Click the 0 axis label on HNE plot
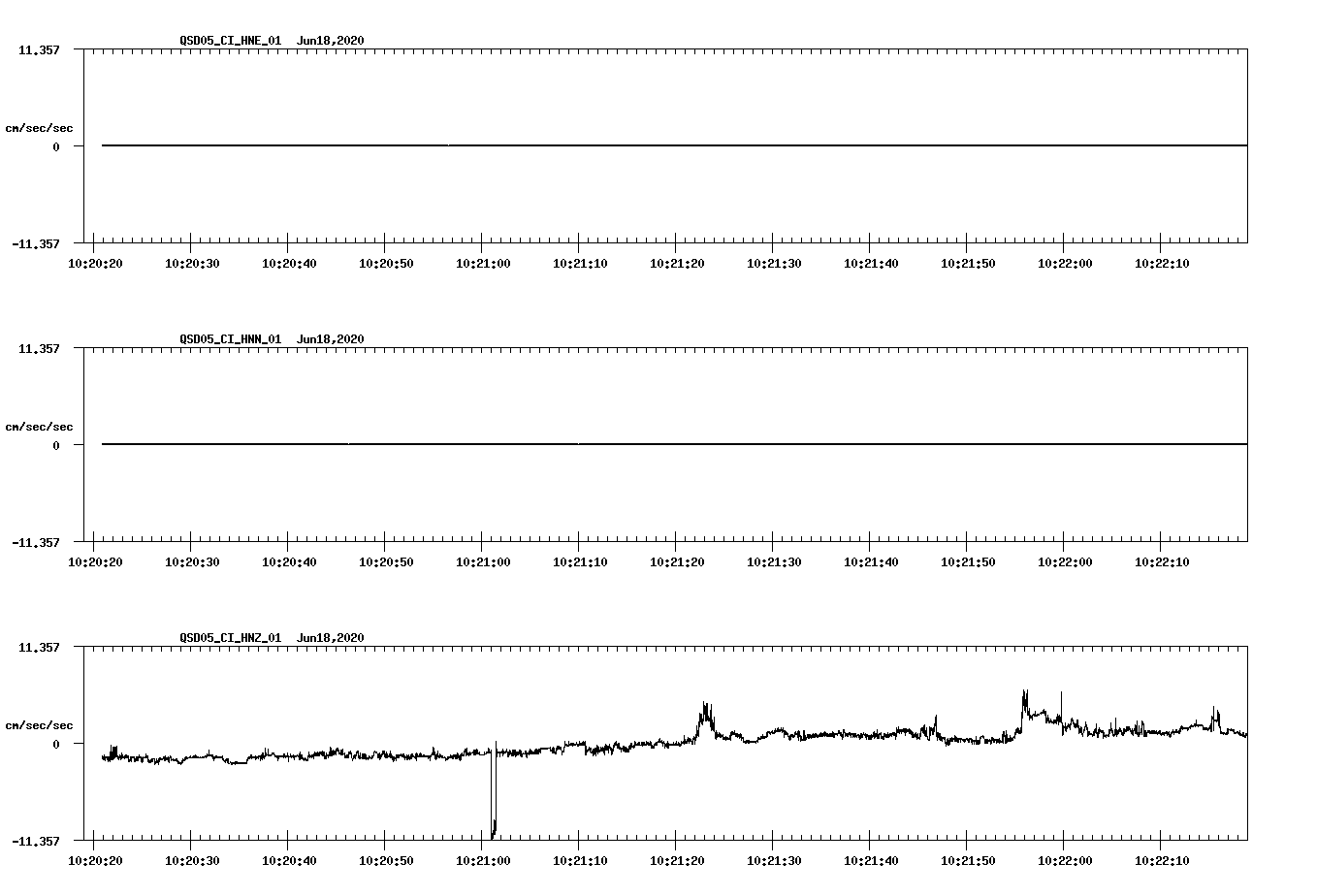This screenshot has height=896, width=1317. pyautogui.click(x=56, y=146)
